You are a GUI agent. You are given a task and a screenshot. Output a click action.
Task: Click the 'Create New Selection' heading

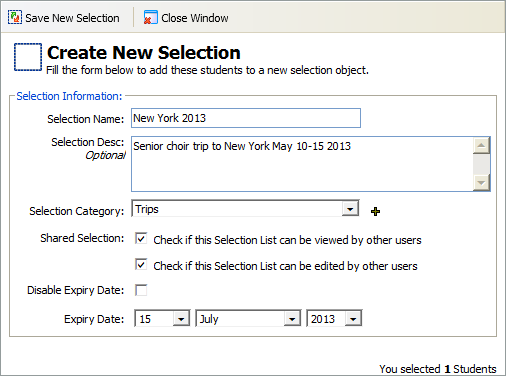pos(144,53)
